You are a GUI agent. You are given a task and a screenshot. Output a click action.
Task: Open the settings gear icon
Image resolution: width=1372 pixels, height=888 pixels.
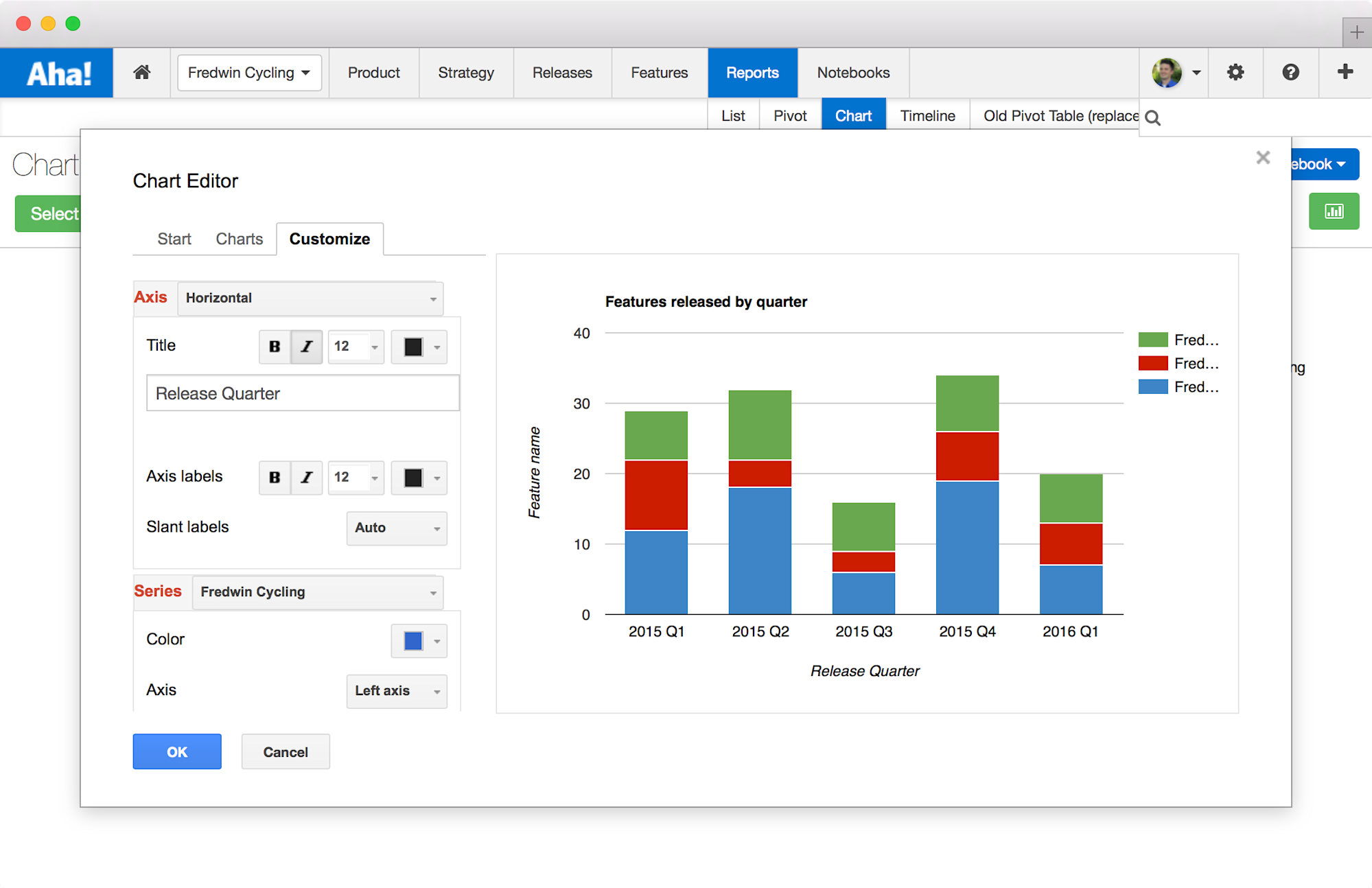point(1235,72)
